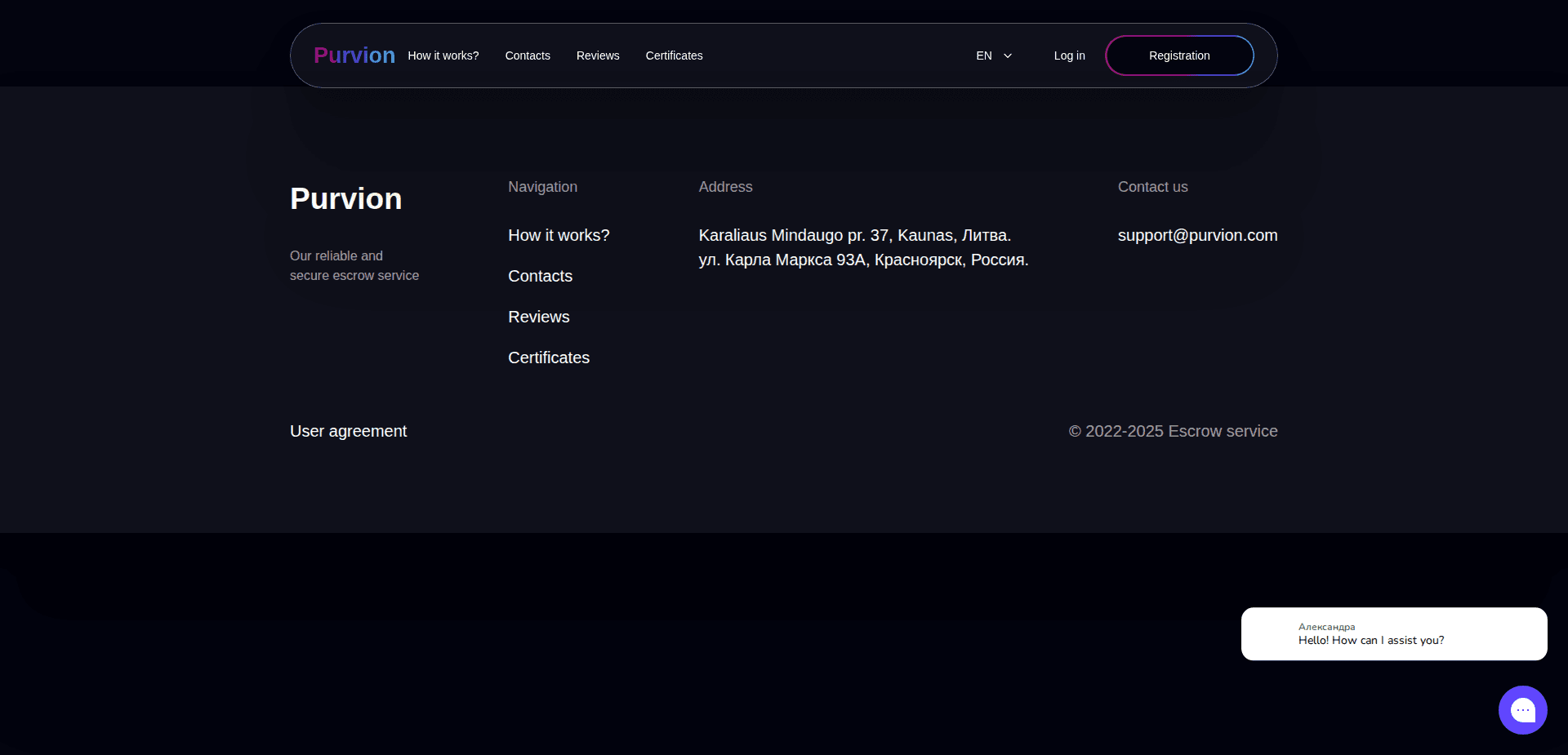Click the support@purvion.com email address

[x=1197, y=235]
